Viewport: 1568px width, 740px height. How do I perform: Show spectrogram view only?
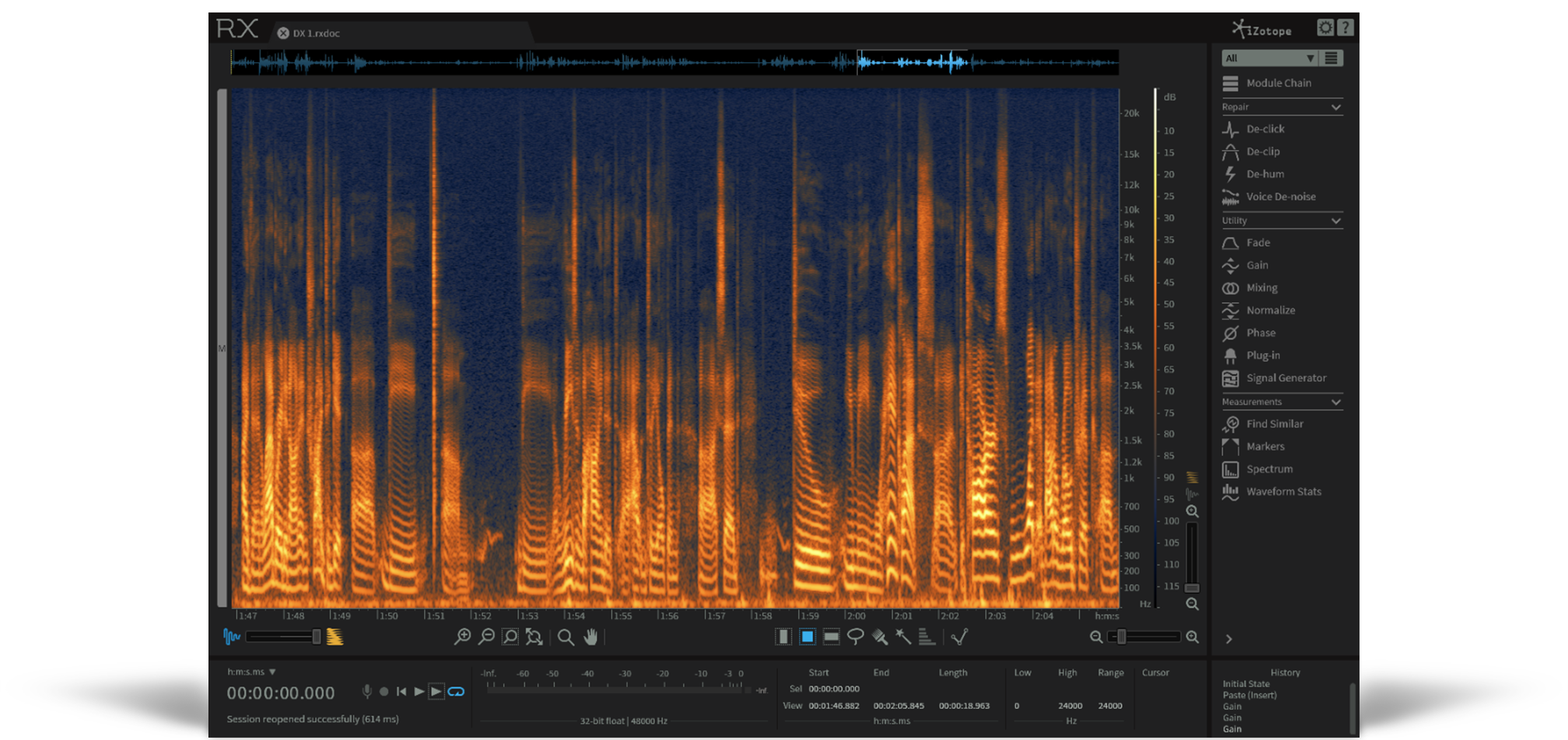click(x=334, y=637)
